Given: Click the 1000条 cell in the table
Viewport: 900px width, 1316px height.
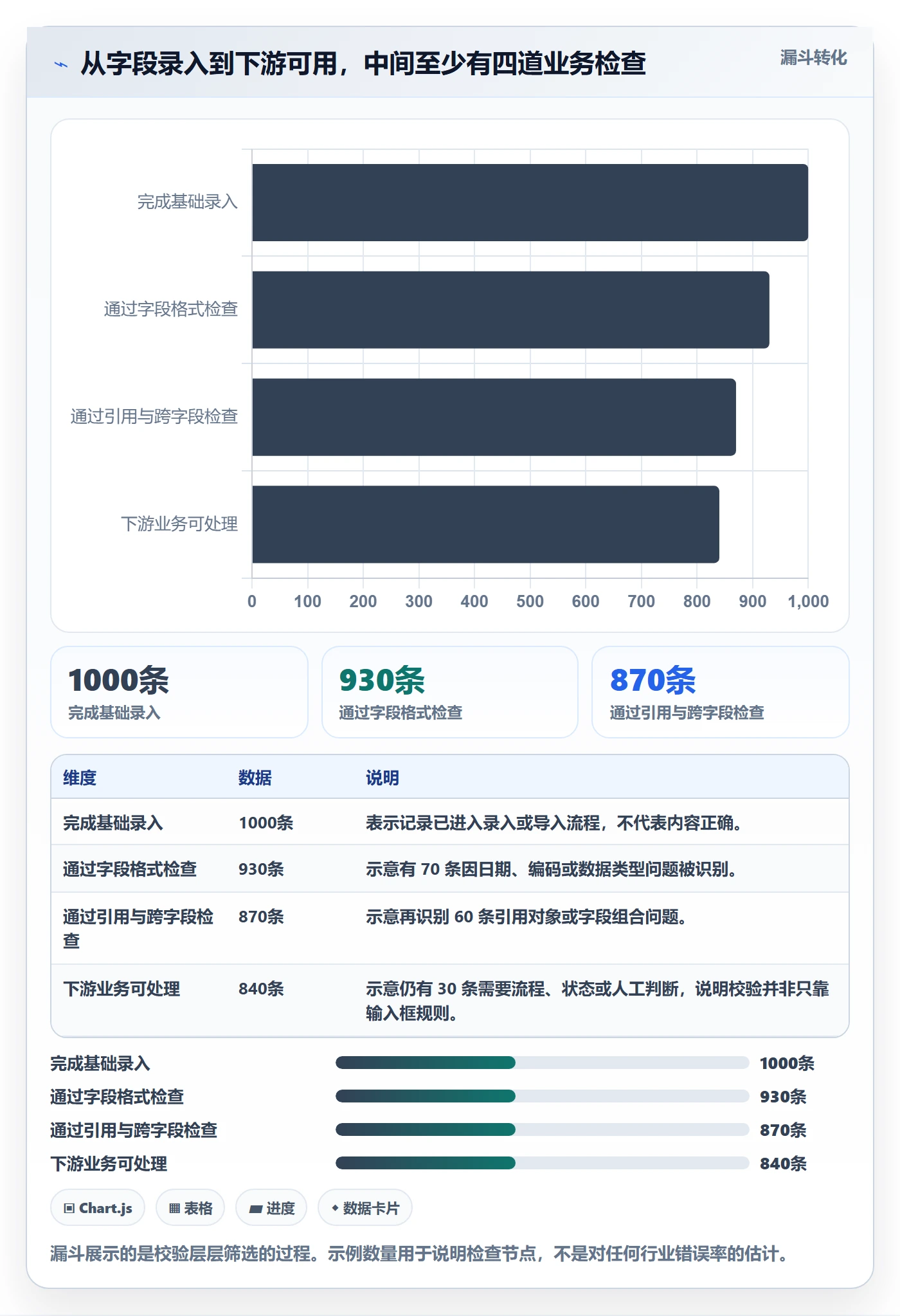Looking at the screenshot, I should click(x=266, y=823).
